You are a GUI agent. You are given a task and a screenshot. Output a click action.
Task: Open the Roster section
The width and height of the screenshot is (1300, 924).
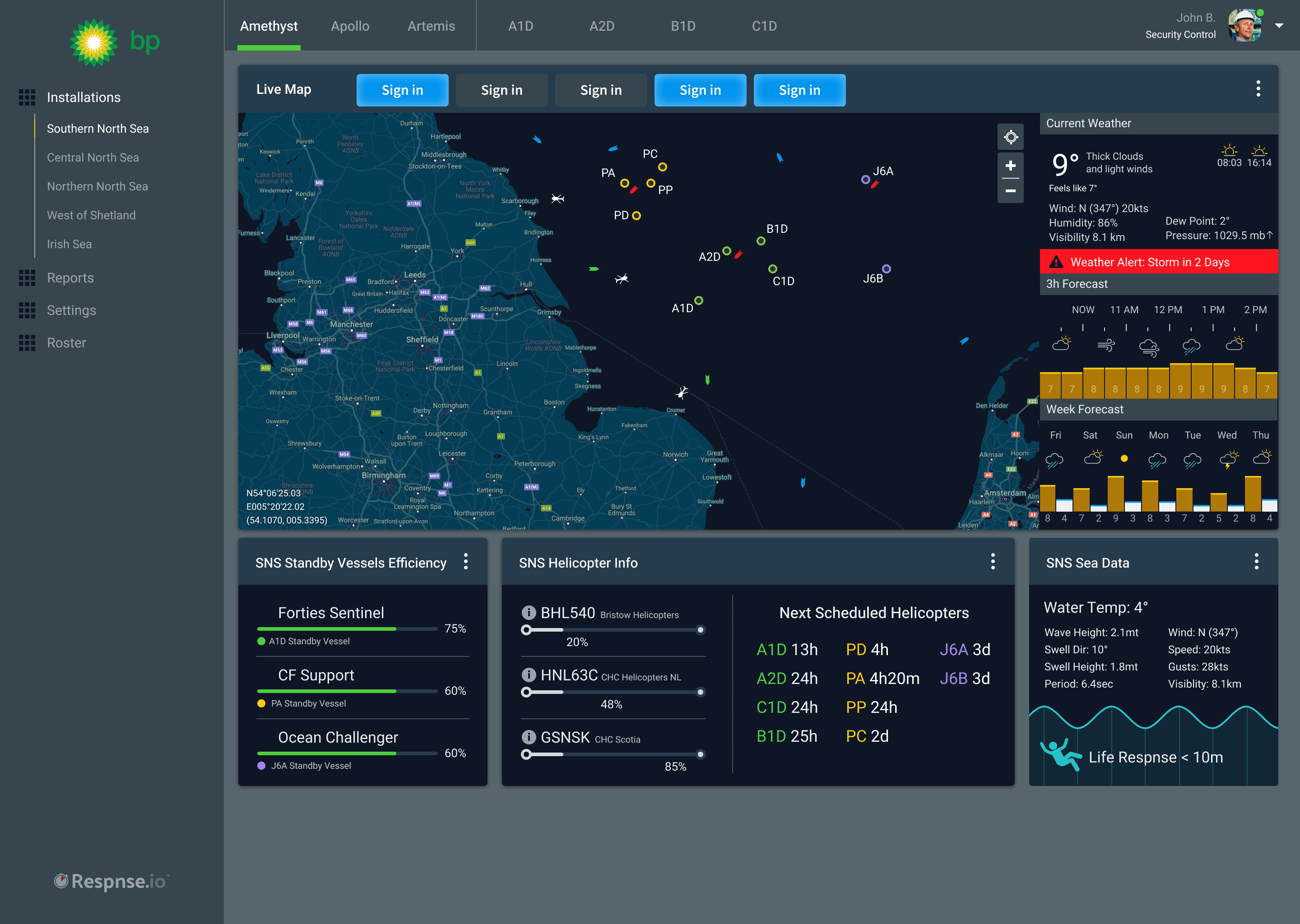[x=66, y=342]
